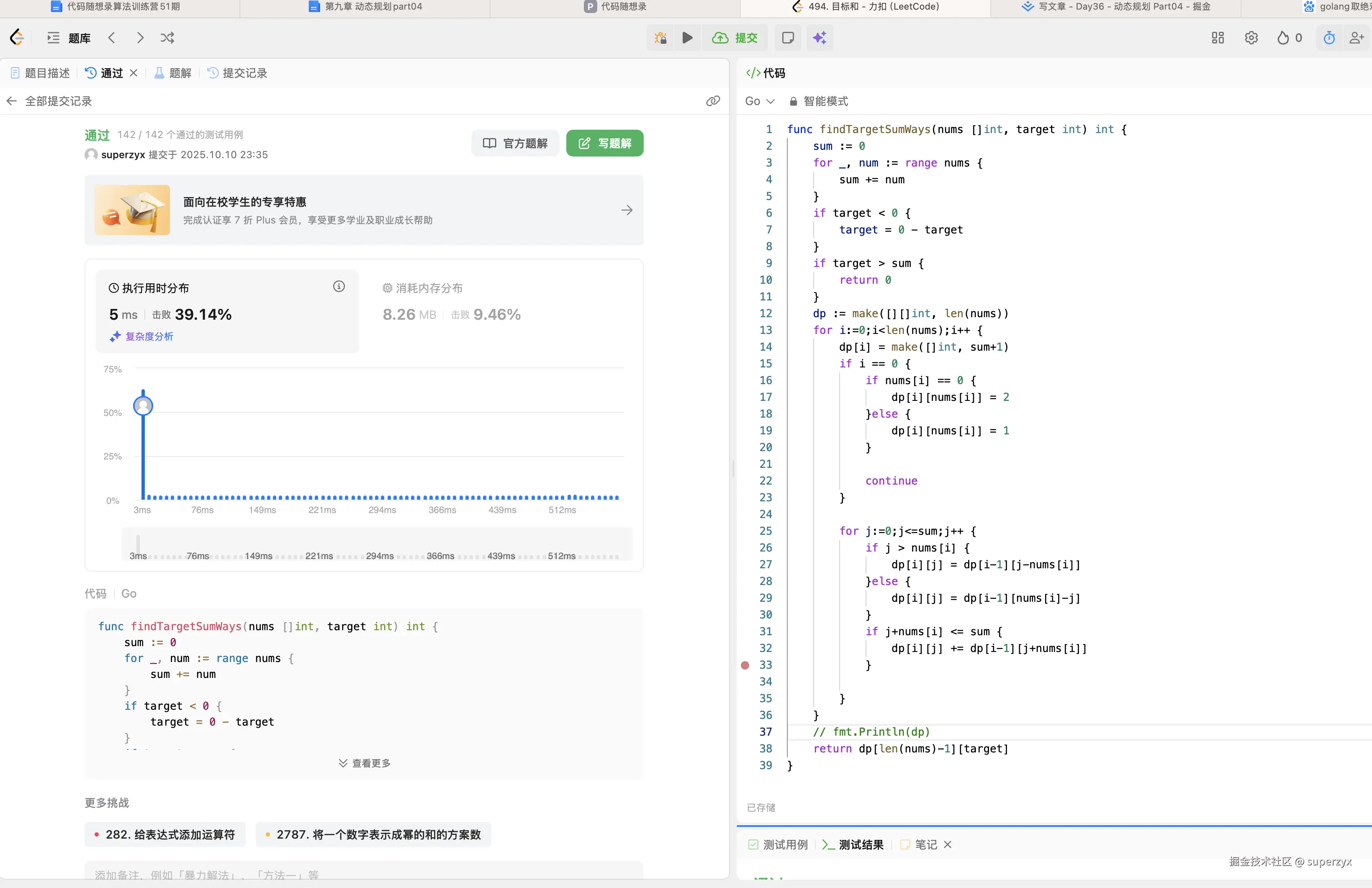Image resolution: width=1372 pixels, height=888 pixels.
Task: Open the 题库 problem list panel
Action: point(69,38)
